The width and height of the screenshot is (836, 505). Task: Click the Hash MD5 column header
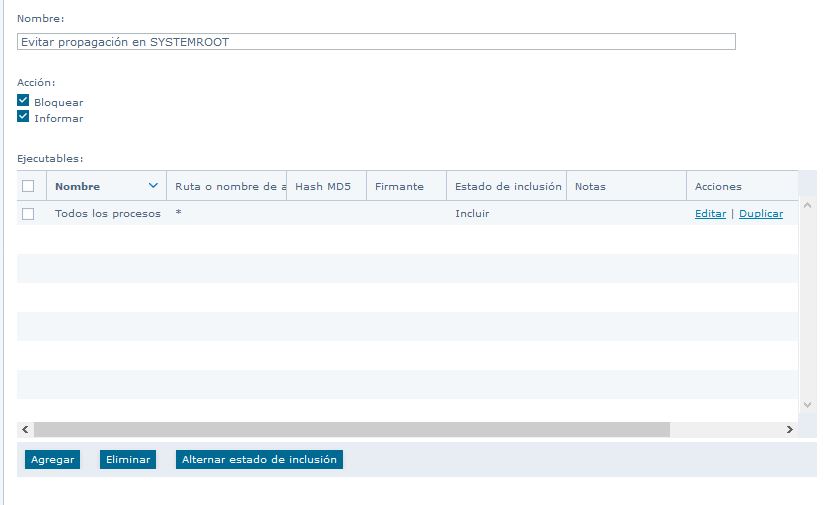(326, 186)
